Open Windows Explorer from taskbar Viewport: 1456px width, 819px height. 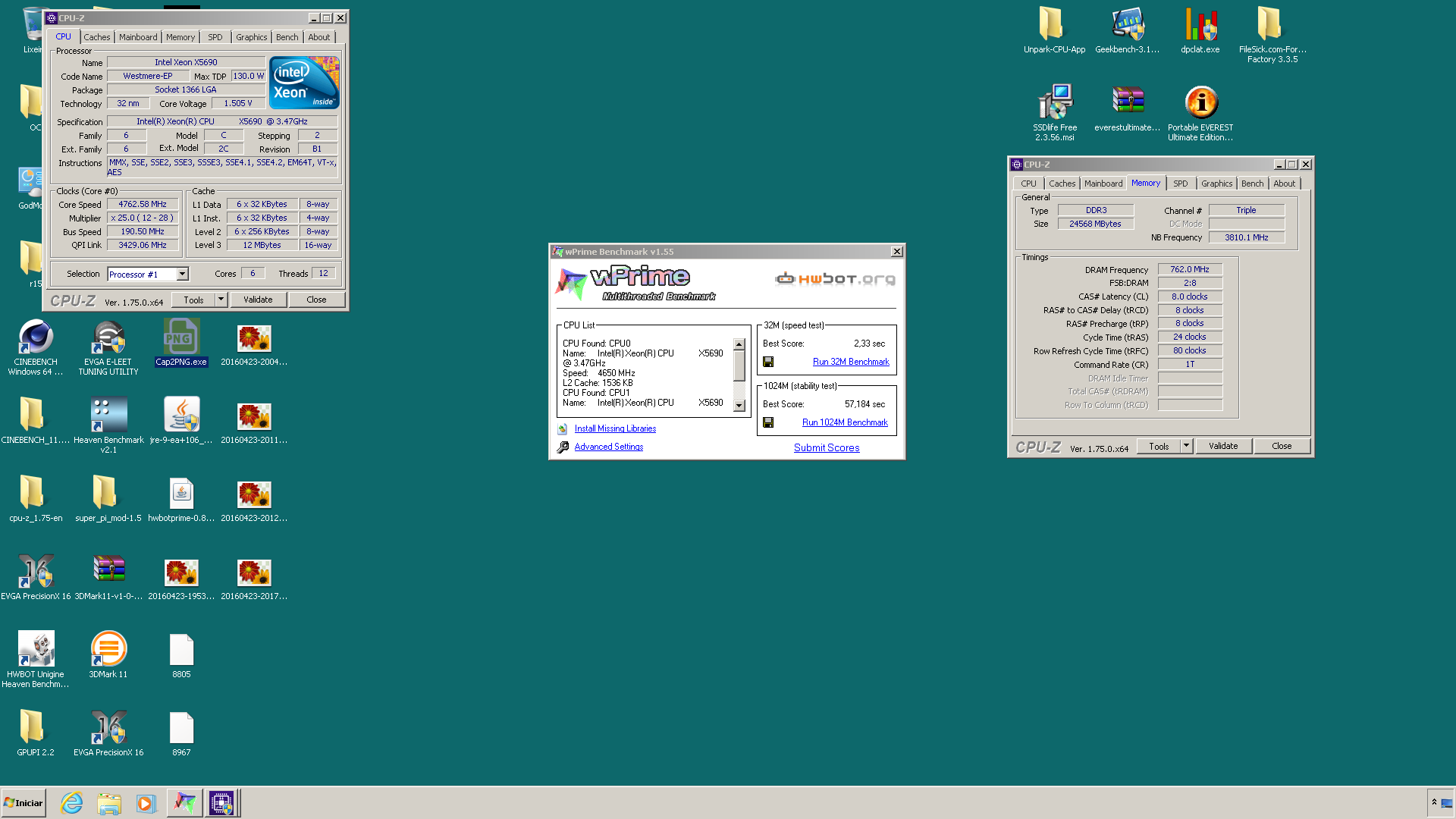coord(109,803)
